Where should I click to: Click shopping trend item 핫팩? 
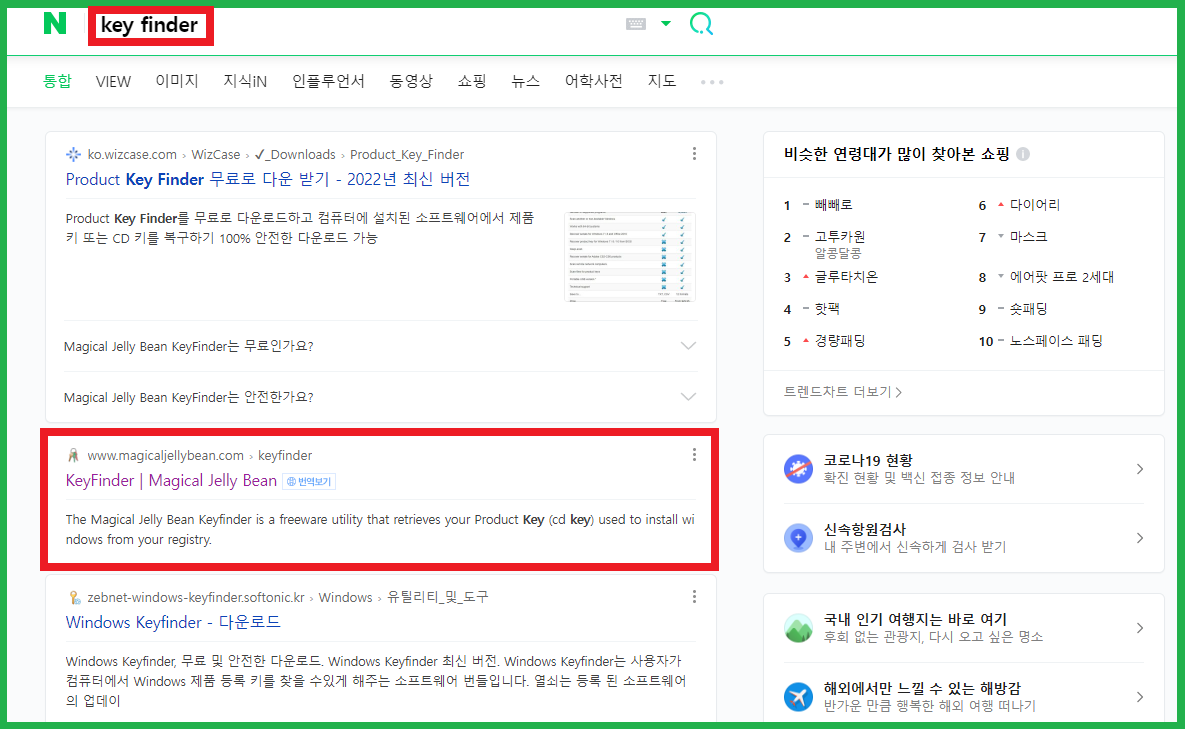(x=827, y=309)
